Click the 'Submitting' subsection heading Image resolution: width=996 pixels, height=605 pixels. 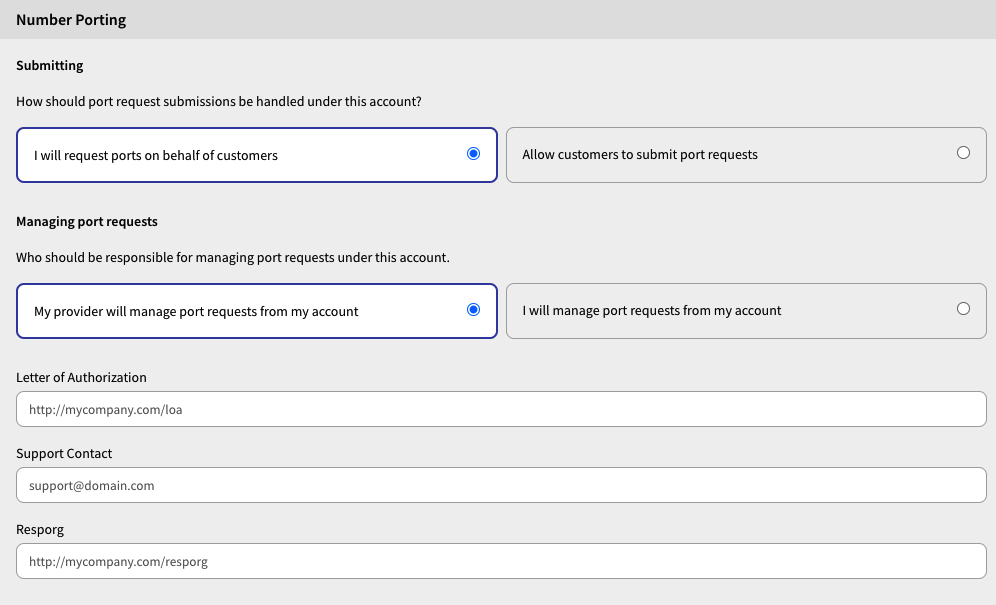click(x=50, y=65)
